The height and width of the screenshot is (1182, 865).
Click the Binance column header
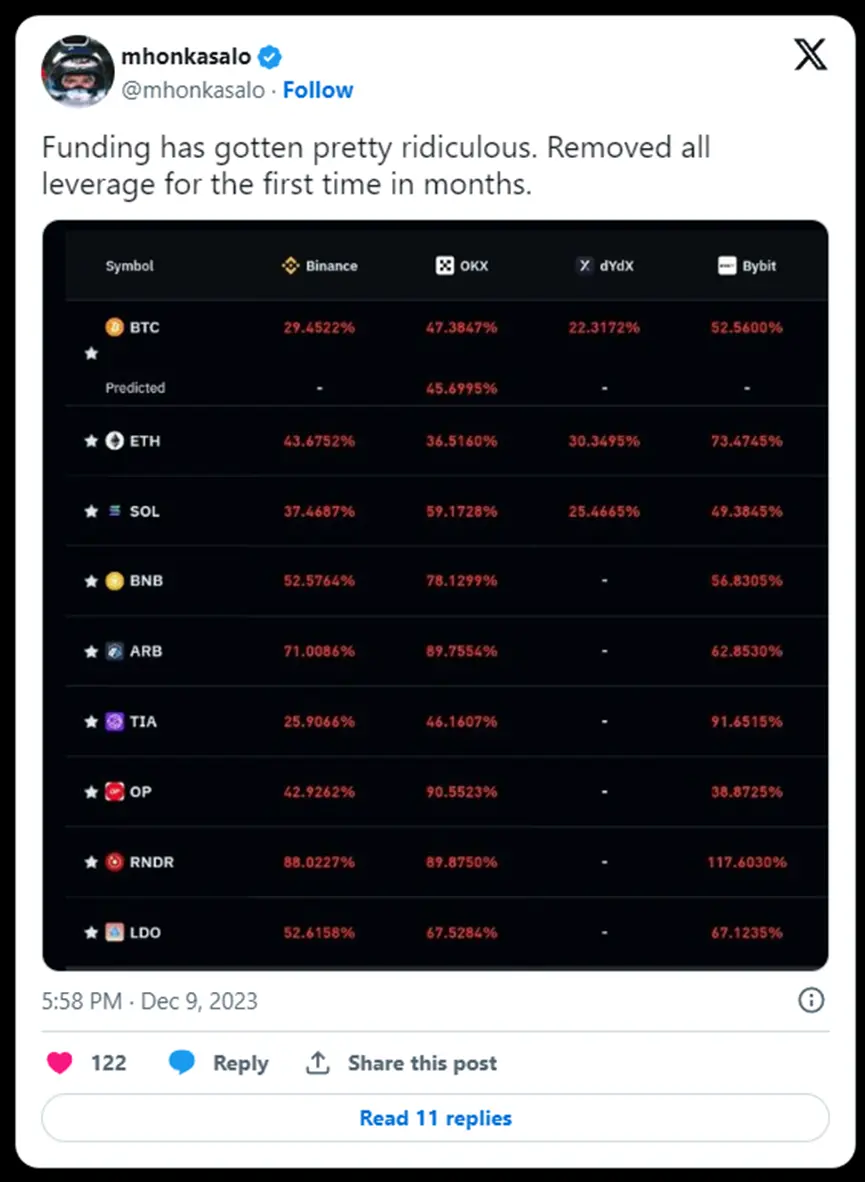pyautogui.click(x=320, y=266)
